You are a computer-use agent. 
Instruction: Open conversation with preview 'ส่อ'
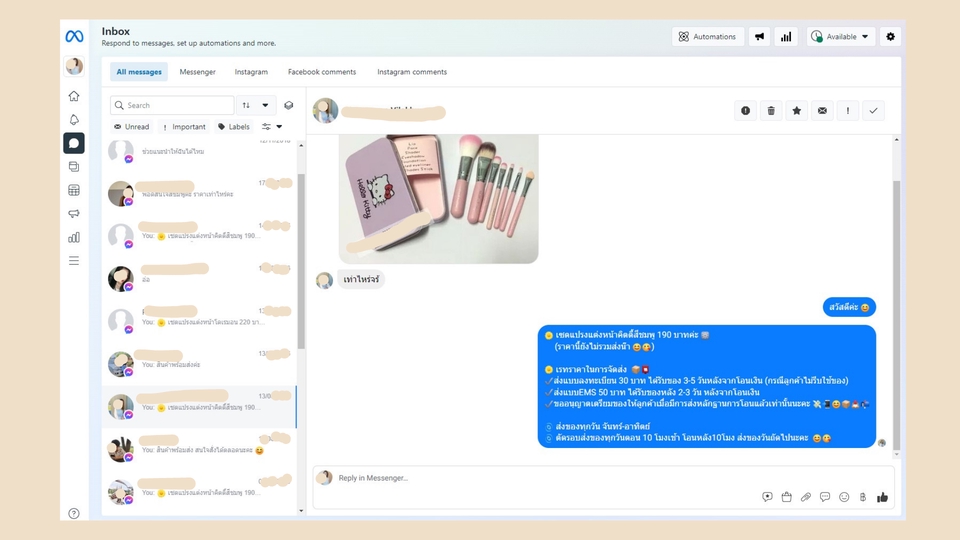click(200, 279)
